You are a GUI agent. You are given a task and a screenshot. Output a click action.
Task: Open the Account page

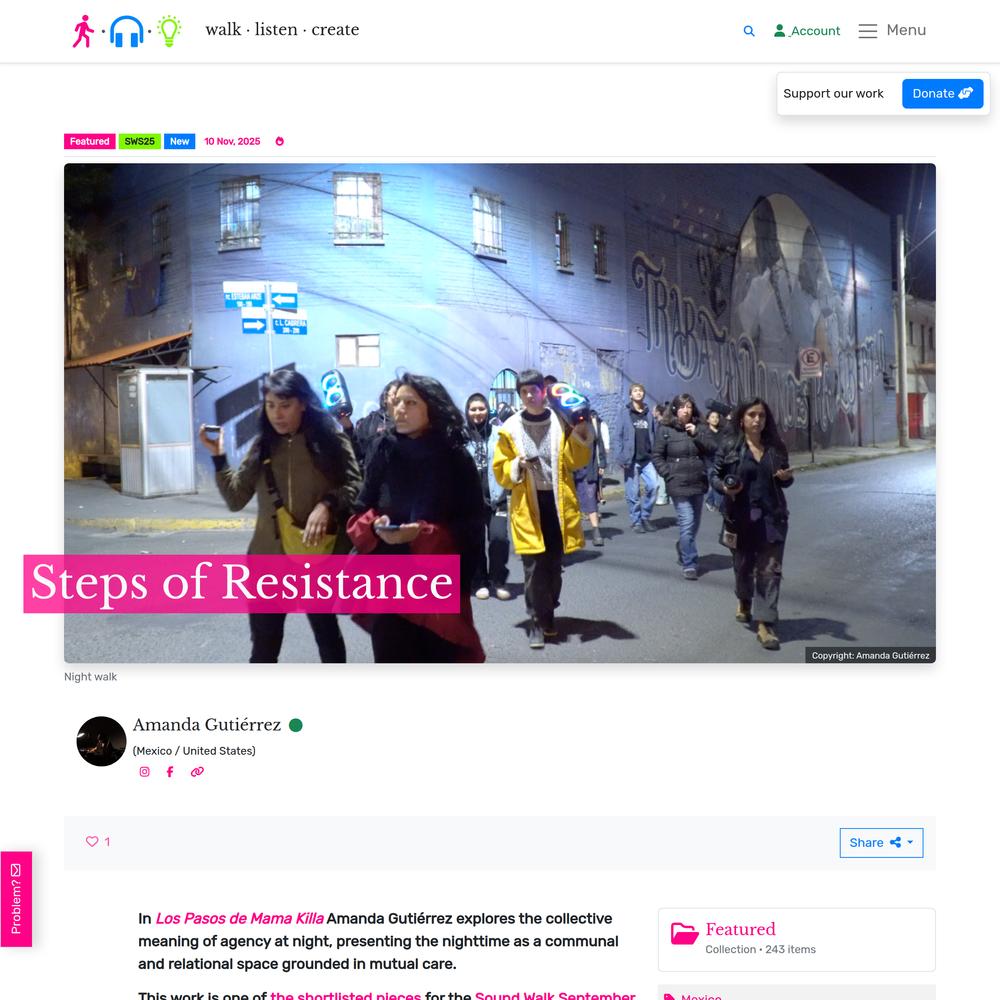tap(807, 31)
